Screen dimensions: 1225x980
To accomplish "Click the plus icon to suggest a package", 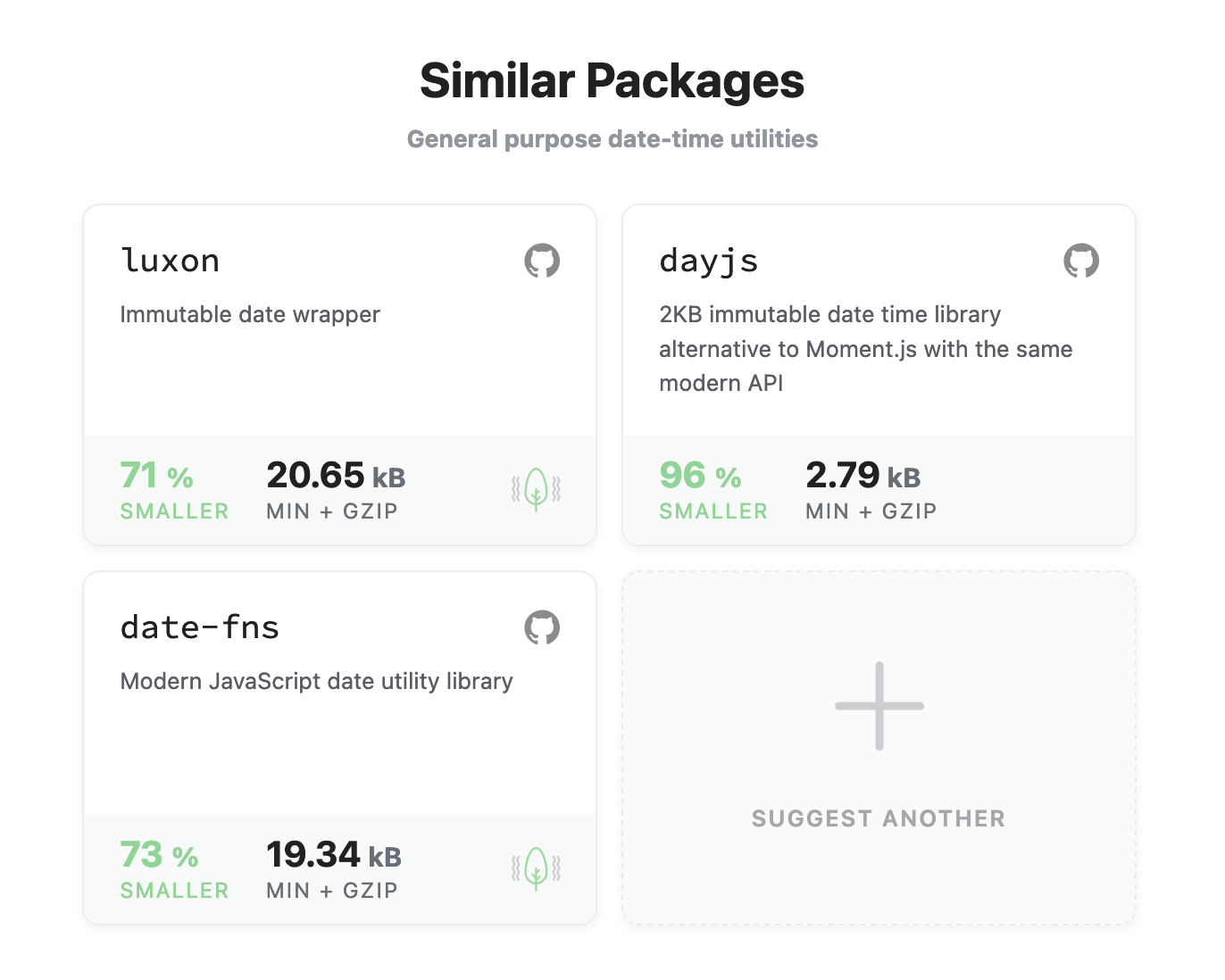I will pyautogui.click(x=879, y=706).
